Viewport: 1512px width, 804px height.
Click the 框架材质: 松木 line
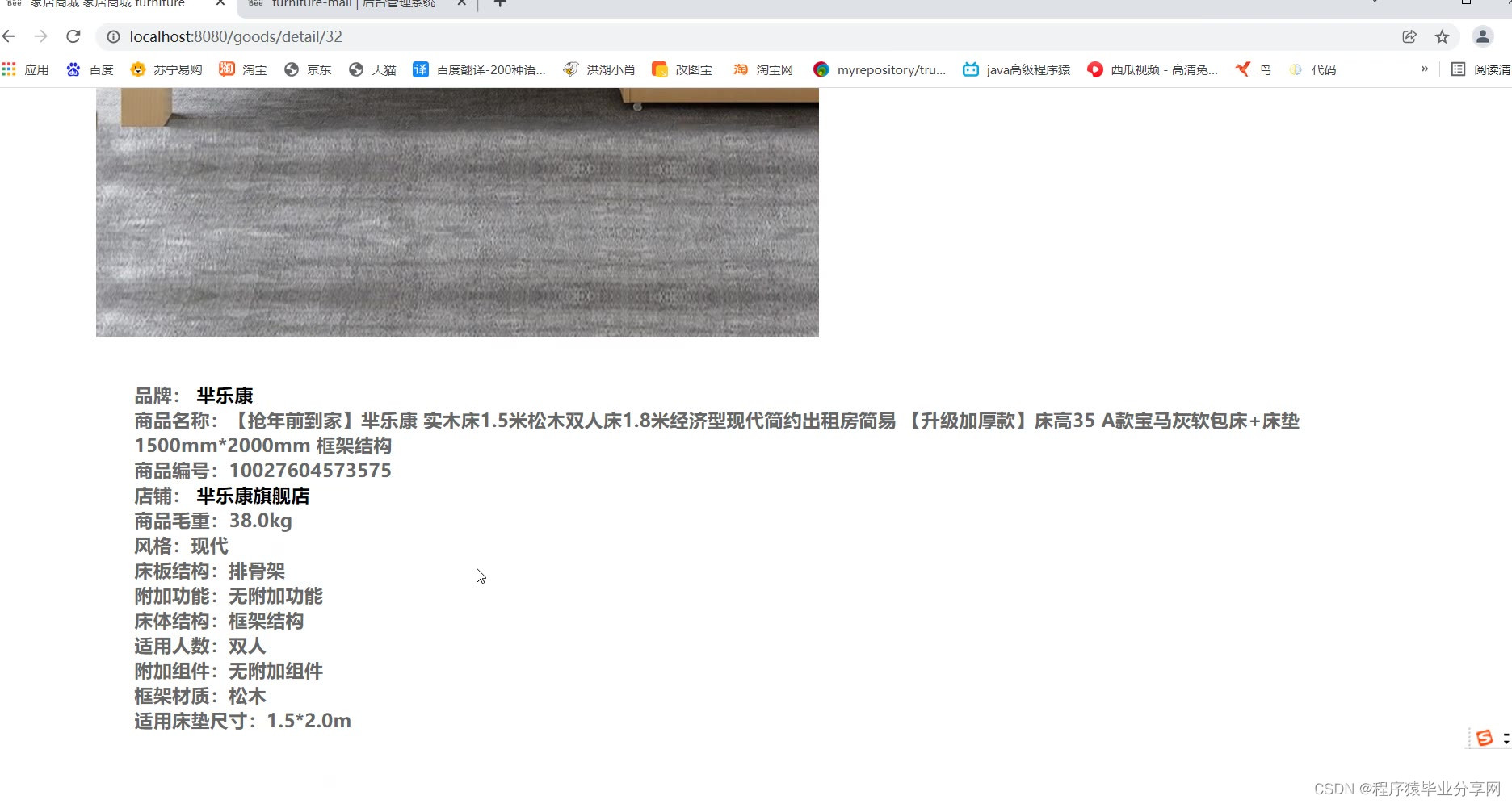200,696
